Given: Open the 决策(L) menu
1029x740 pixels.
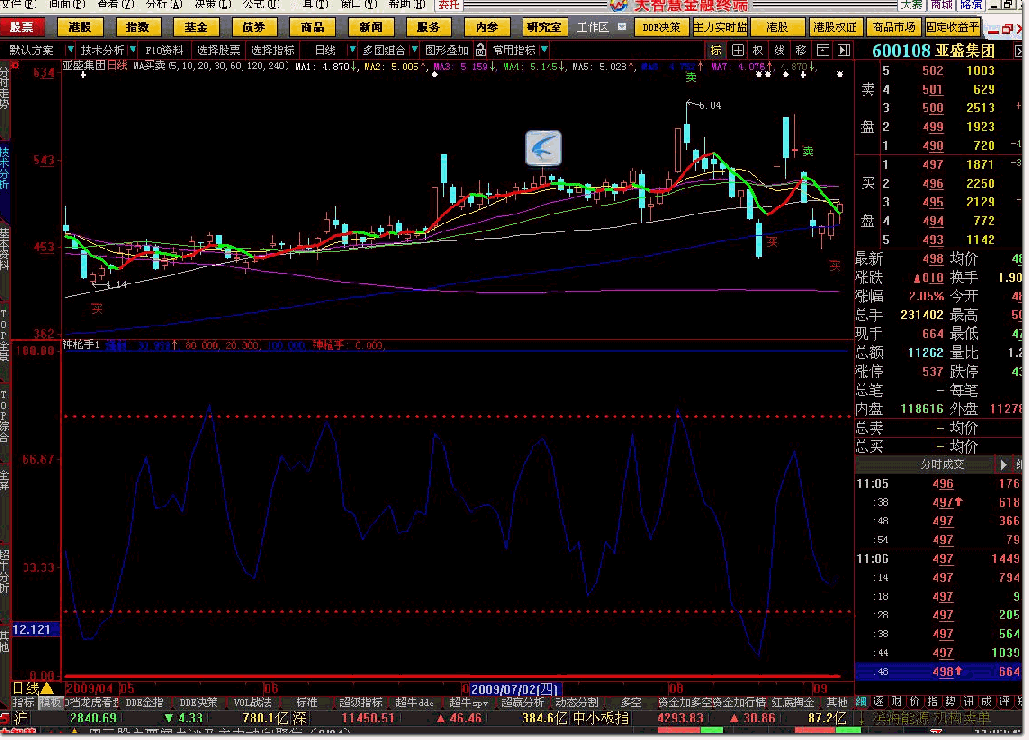Looking at the screenshot, I should [x=213, y=5].
